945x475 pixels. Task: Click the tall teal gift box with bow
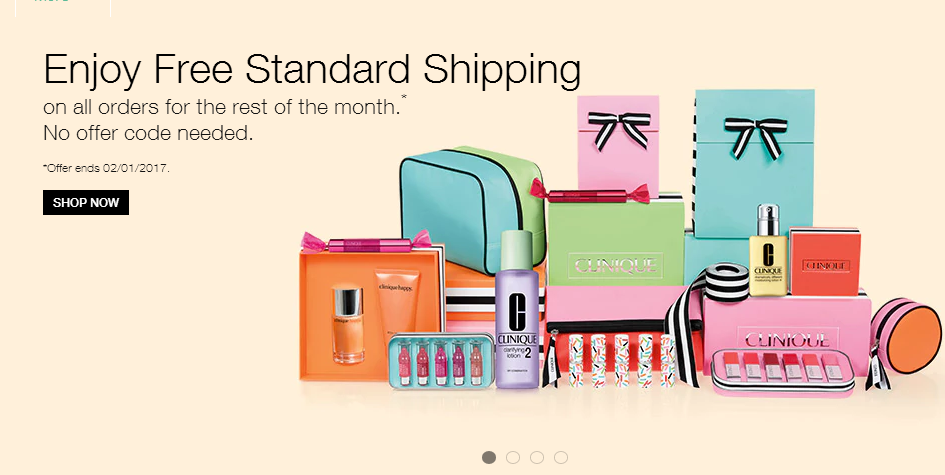click(x=753, y=163)
